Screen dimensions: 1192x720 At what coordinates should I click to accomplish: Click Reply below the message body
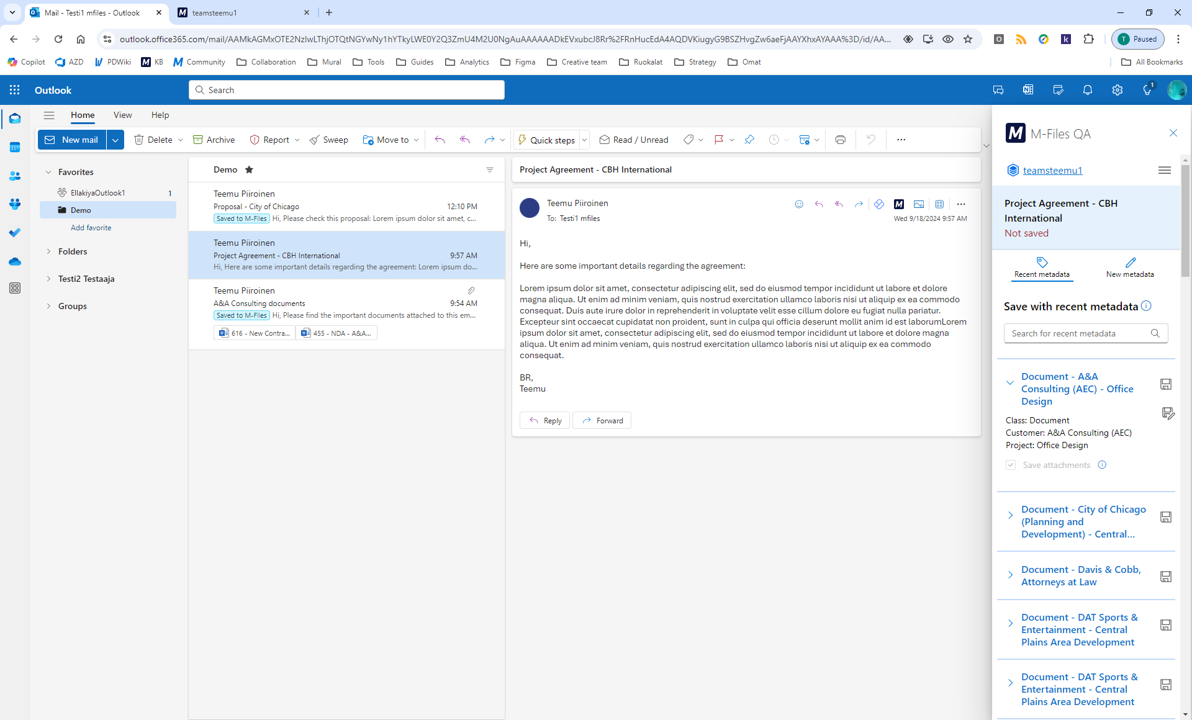coord(545,420)
